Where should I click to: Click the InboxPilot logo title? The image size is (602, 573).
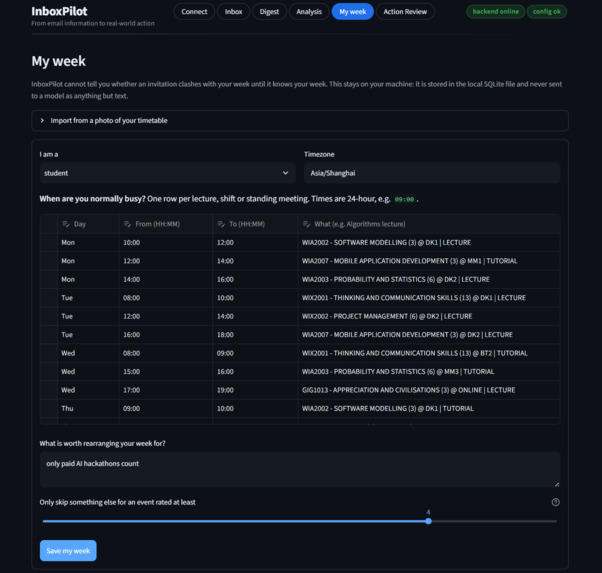59,11
